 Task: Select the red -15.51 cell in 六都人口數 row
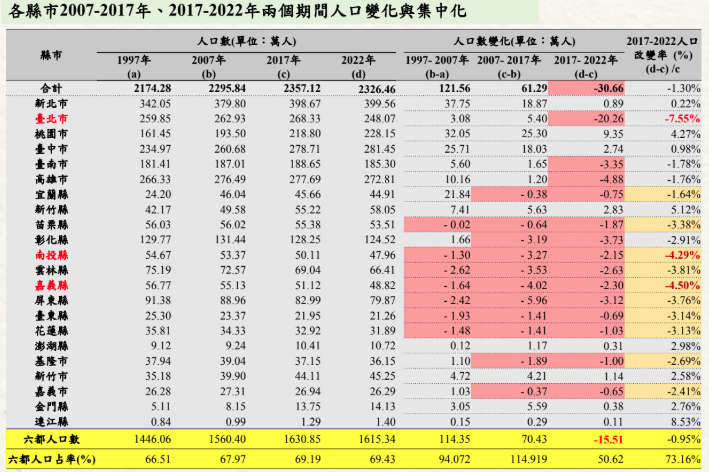607,439
